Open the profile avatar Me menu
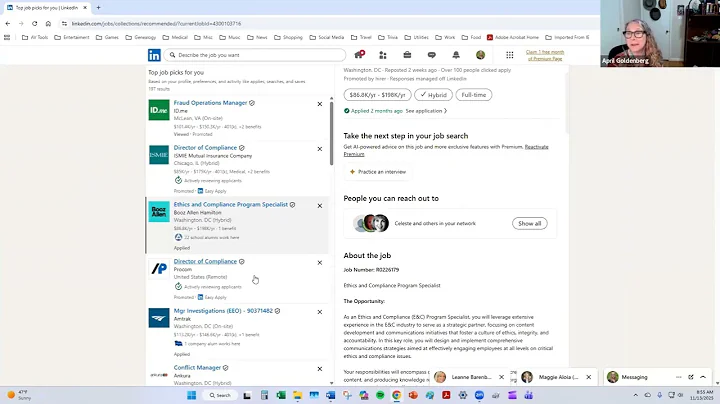 coord(480,55)
